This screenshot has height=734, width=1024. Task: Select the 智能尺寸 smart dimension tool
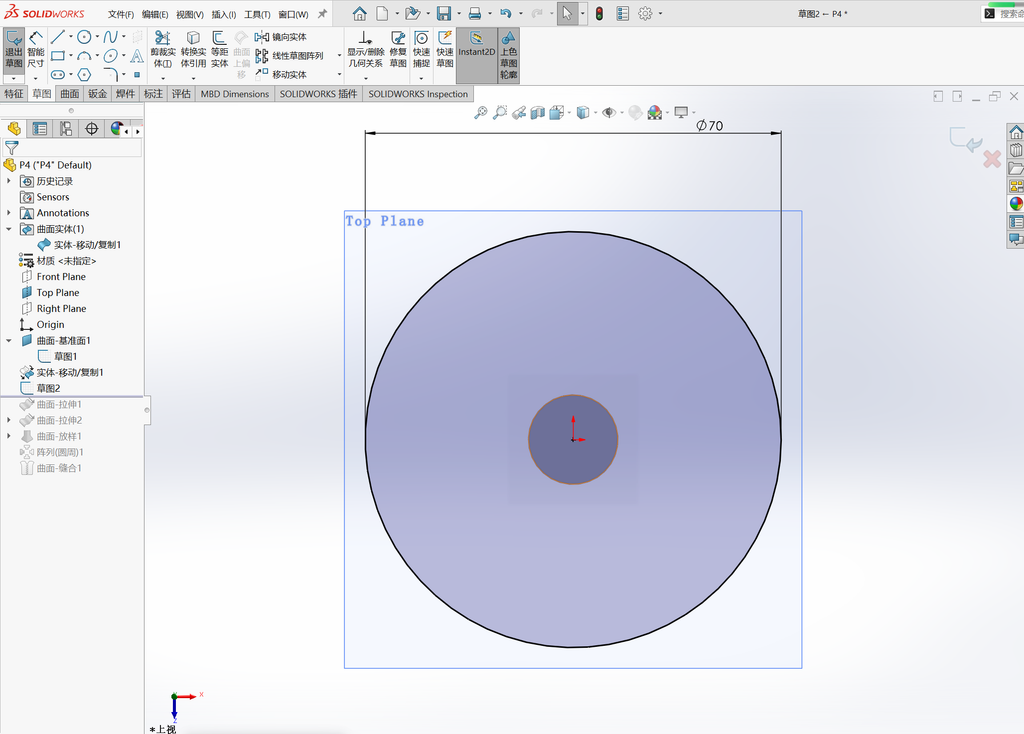35,50
